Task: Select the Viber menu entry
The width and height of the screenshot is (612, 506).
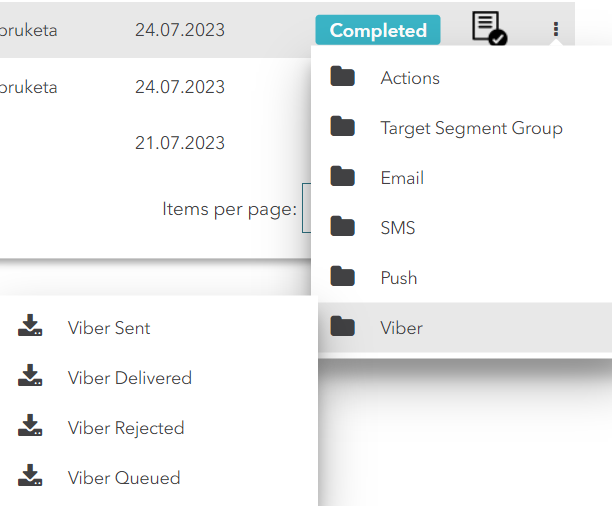Action: [x=401, y=328]
